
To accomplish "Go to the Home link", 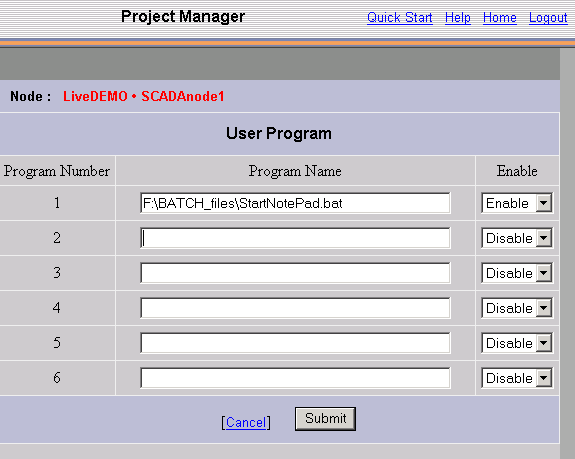I will (499, 18).
